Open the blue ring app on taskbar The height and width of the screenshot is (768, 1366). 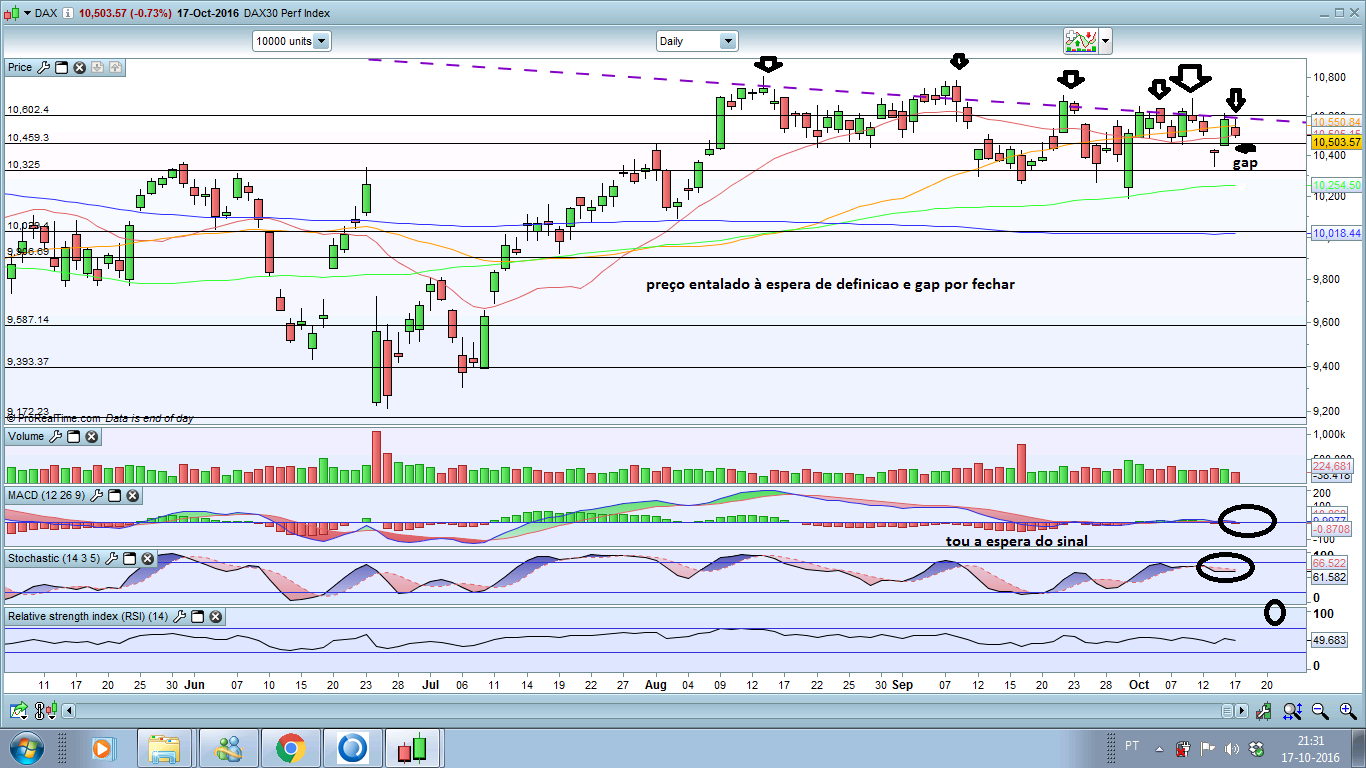coord(353,748)
